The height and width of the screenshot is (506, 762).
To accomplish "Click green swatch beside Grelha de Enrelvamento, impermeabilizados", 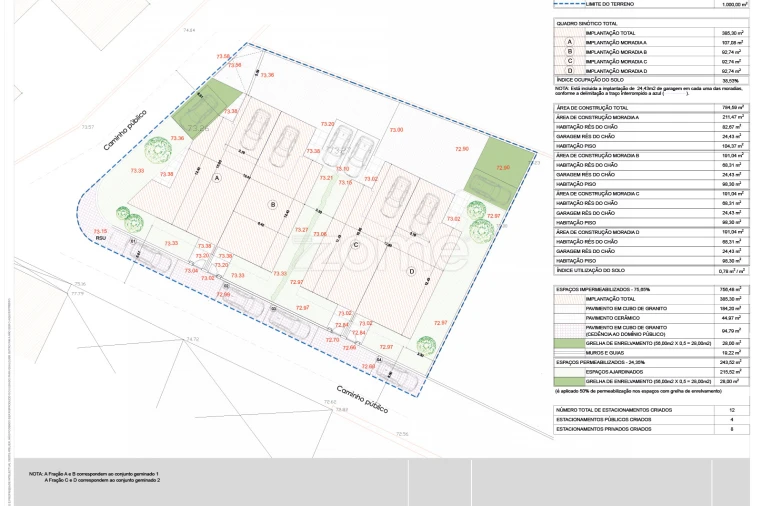I will coord(569,342).
